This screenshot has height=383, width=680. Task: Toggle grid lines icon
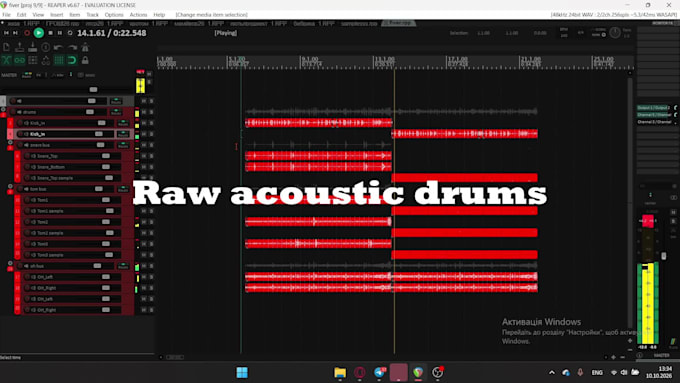pos(59,60)
